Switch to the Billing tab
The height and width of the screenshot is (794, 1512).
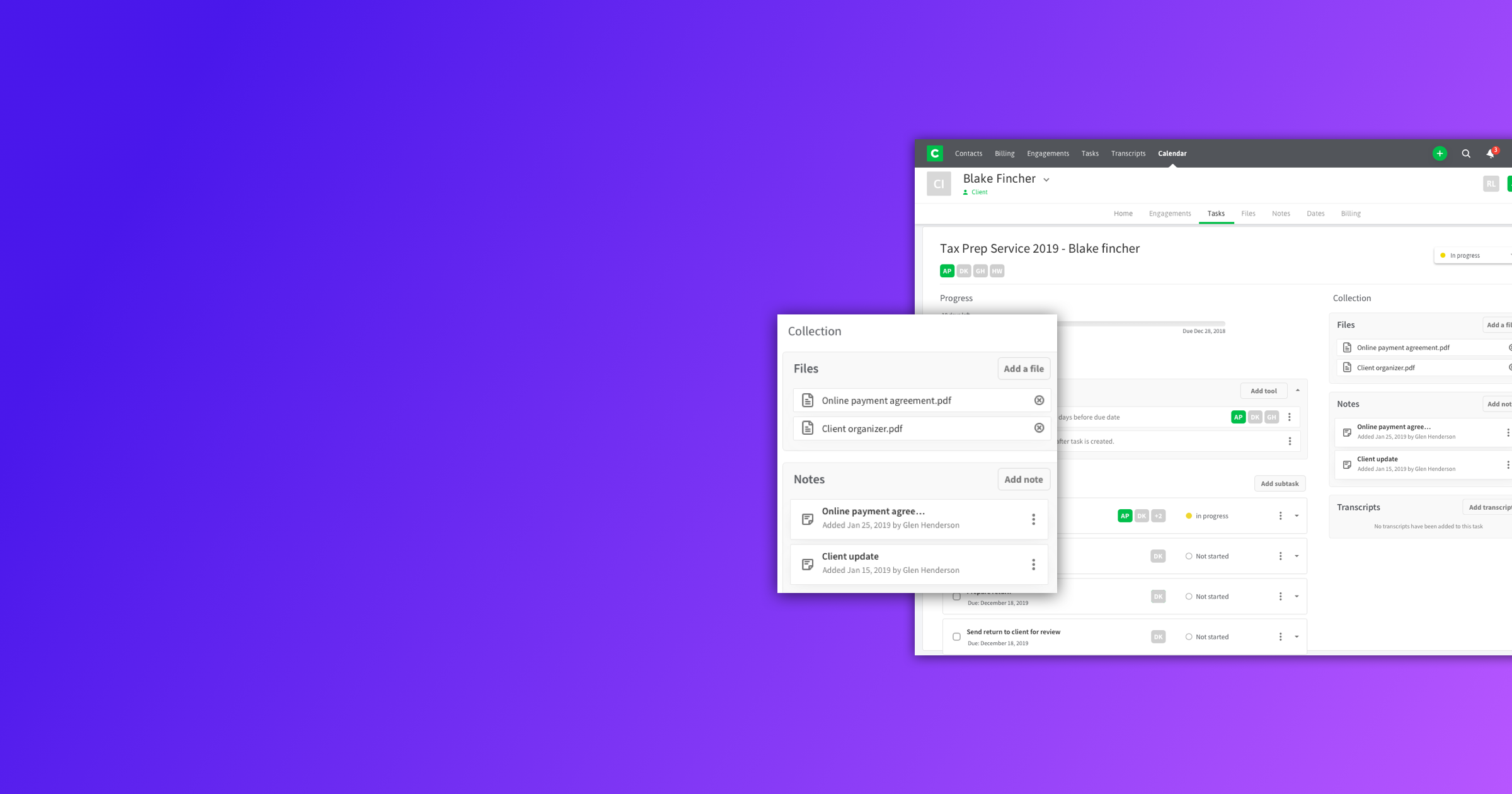click(x=1350, y=213)
